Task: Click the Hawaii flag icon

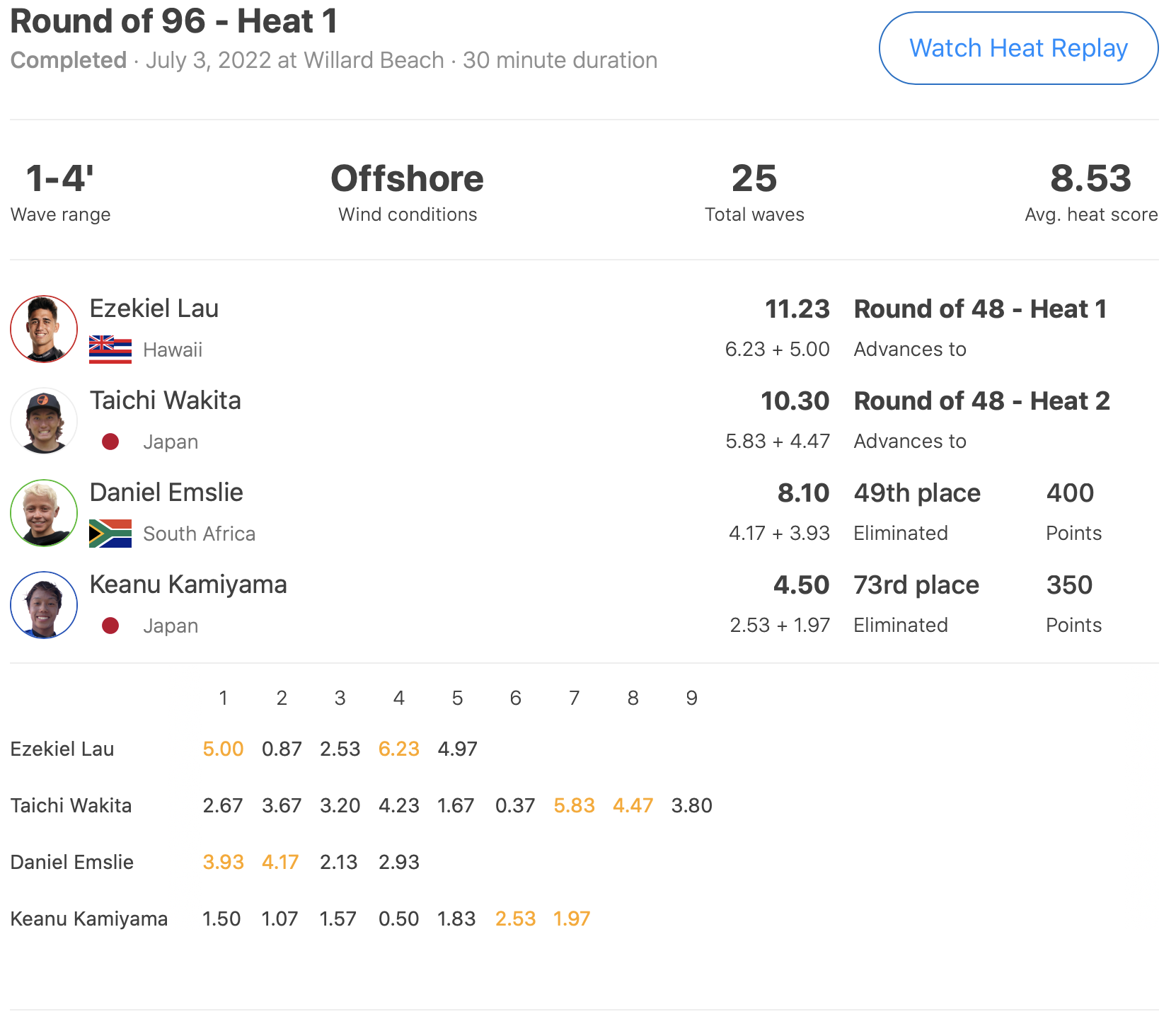Action: pyautogui.click(x=110, y=350)
